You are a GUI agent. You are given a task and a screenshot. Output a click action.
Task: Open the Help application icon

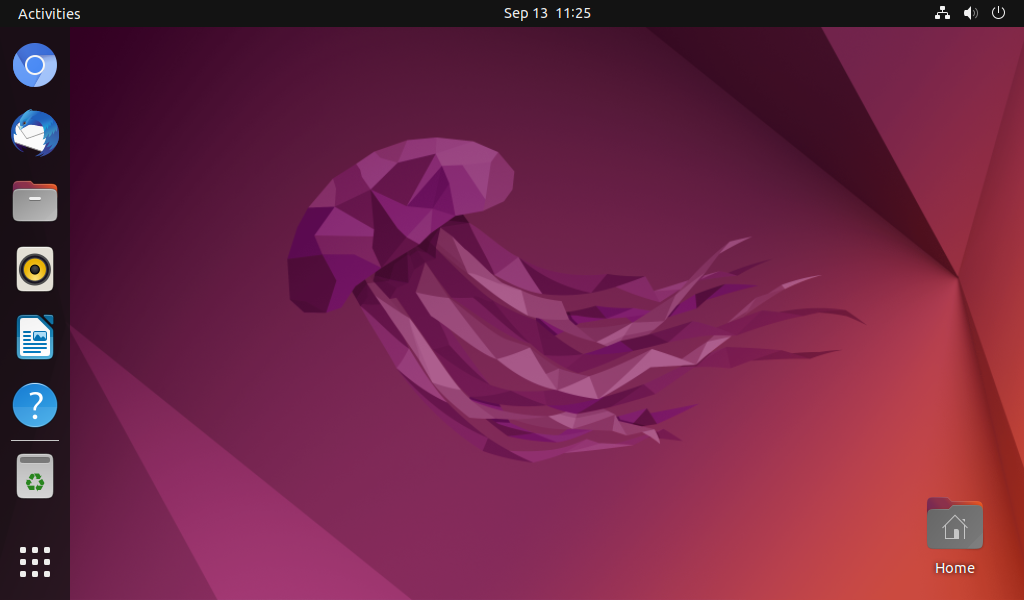coord(35,405)
